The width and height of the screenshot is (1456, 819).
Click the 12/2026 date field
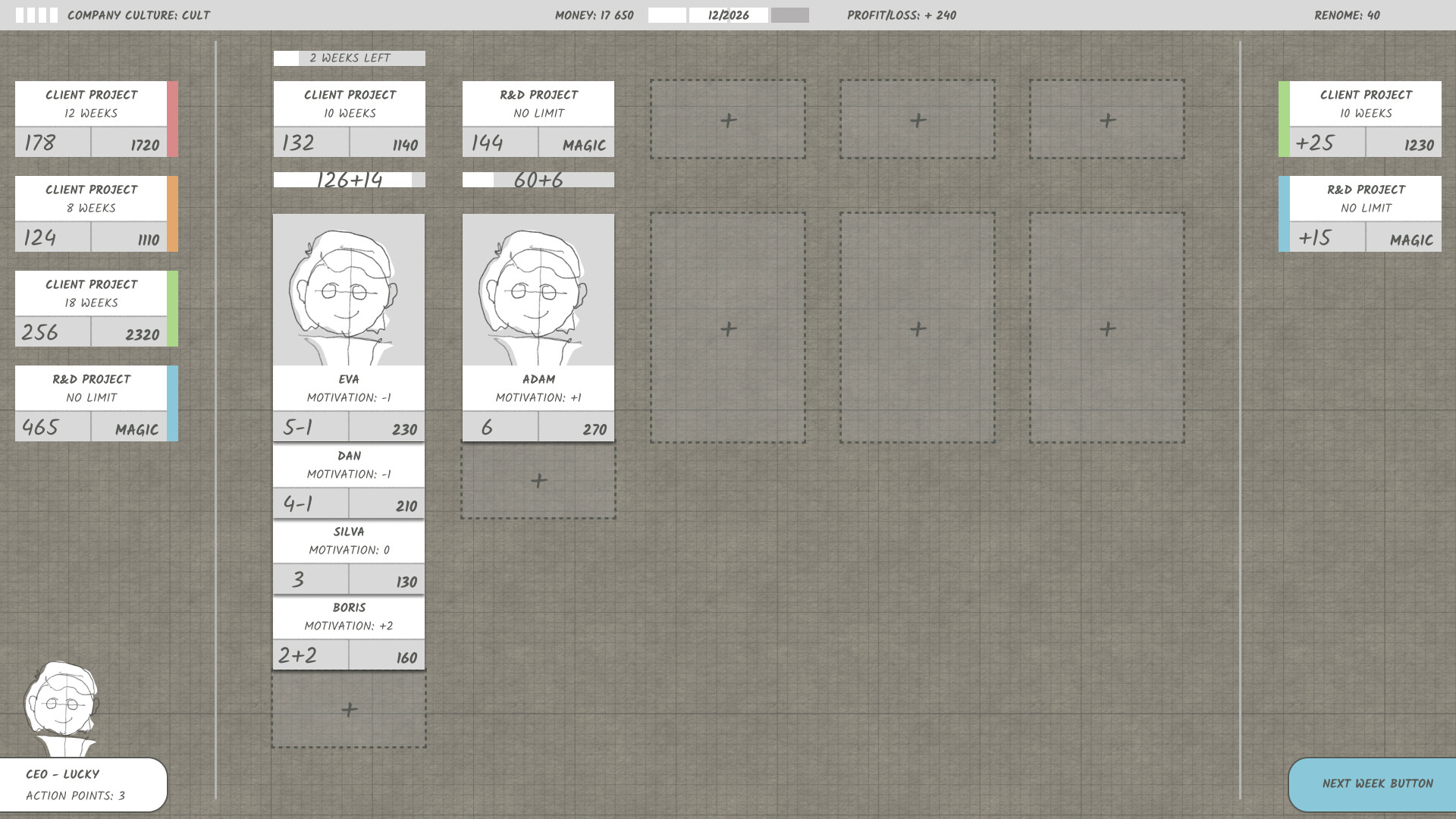click(x=728, y=14)
